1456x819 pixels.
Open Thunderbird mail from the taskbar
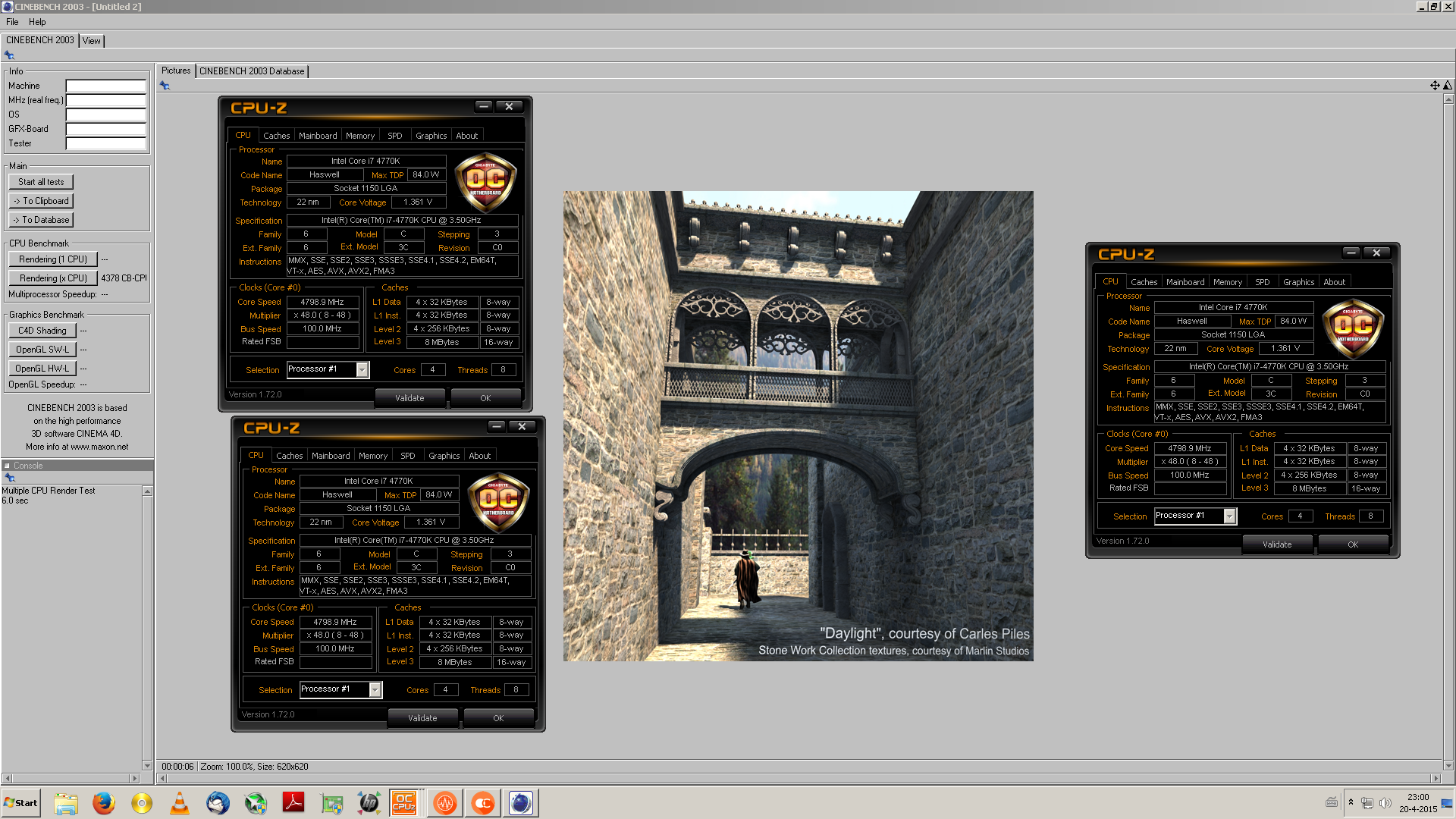pyautogui.click(x=218, y=803)
